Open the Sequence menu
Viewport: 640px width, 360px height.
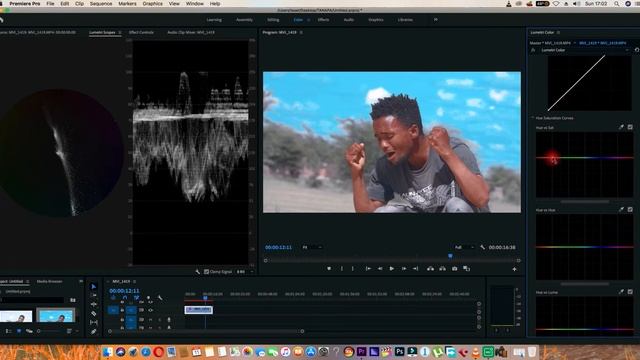[x=101, y=4]
